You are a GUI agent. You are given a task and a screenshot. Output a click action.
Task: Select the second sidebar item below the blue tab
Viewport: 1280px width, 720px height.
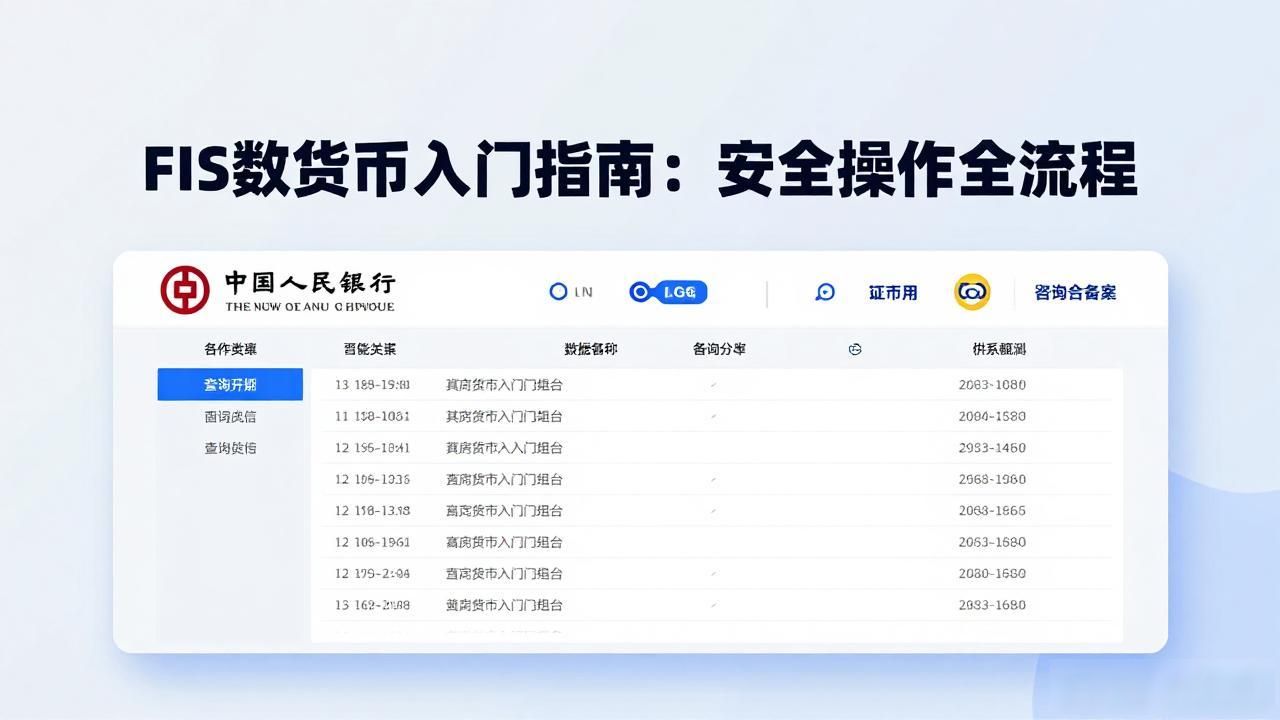pos(230,416)
